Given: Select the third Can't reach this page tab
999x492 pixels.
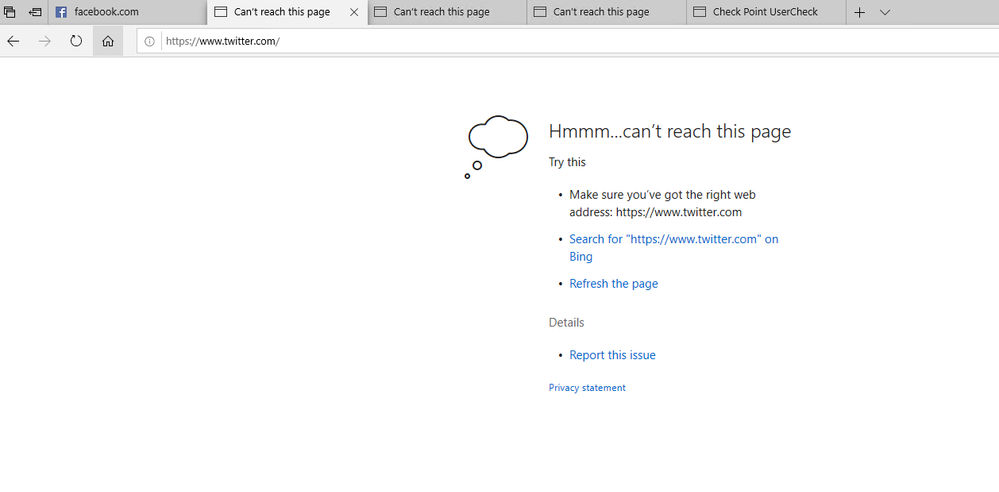Looking at the screenshot, I should [447, 12].
